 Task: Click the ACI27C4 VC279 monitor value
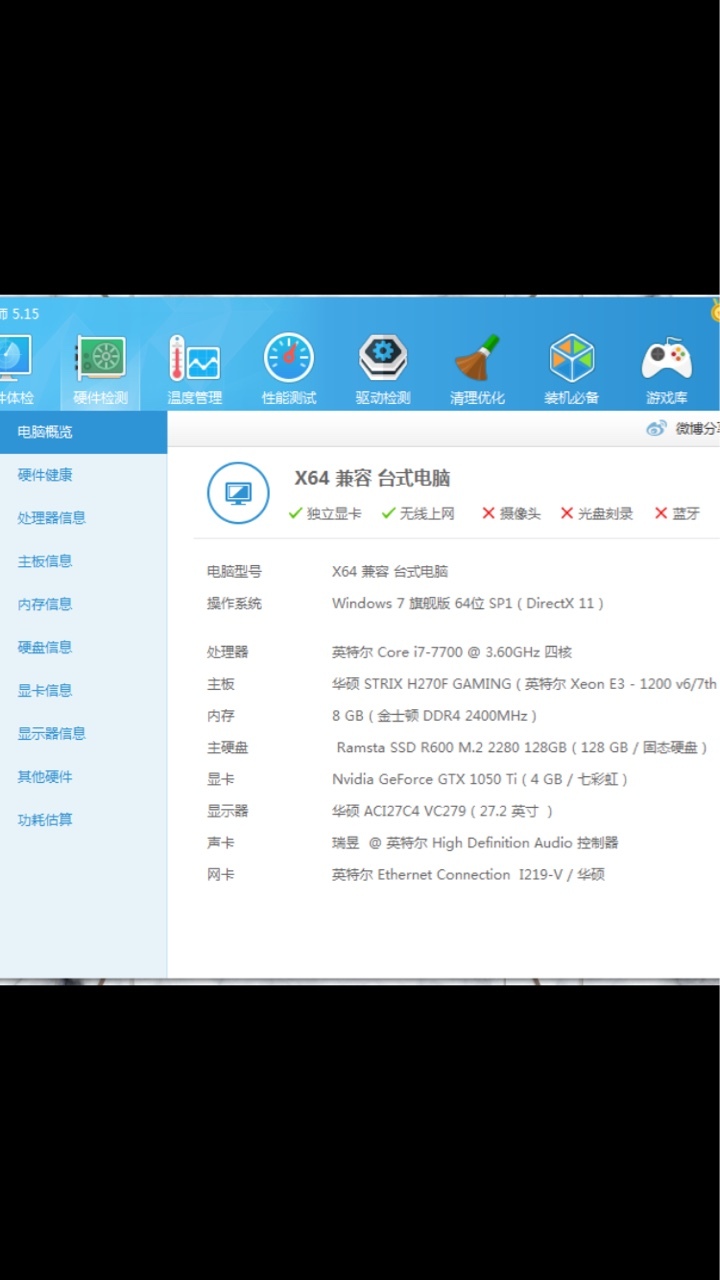tap(442, 811)
